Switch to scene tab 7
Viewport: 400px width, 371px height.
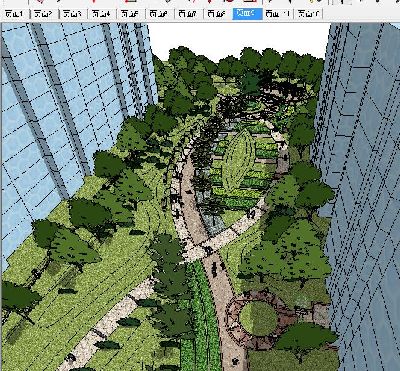coord(188,14)
